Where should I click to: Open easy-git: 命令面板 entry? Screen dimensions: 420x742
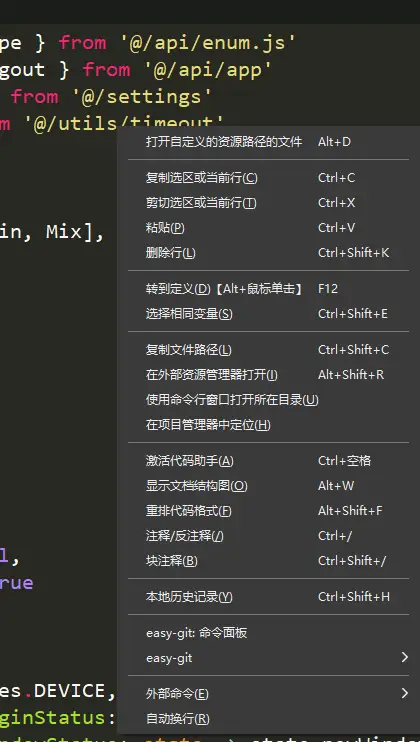(268, 633)
